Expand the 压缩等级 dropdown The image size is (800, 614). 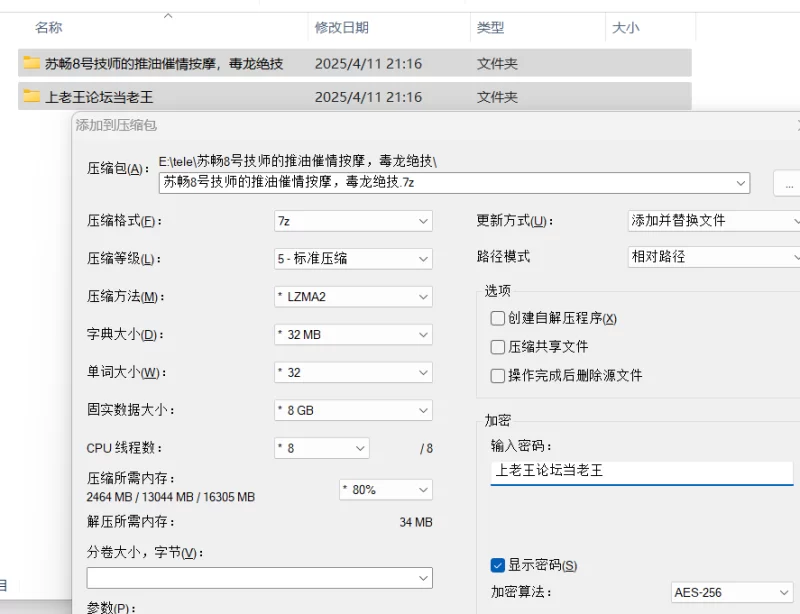(353, 259)
